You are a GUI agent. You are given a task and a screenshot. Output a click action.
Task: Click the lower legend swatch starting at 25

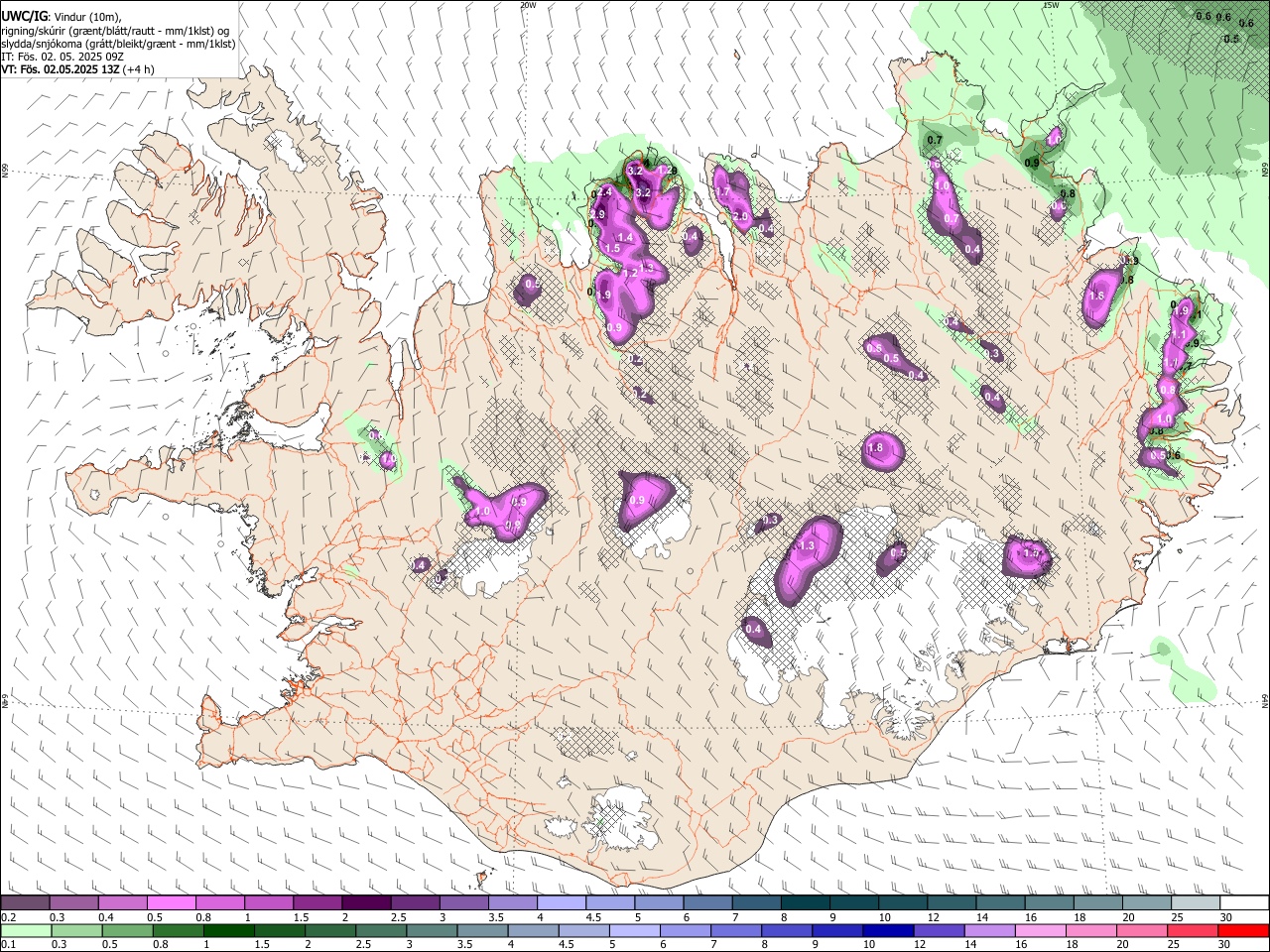coord(1191,931)
